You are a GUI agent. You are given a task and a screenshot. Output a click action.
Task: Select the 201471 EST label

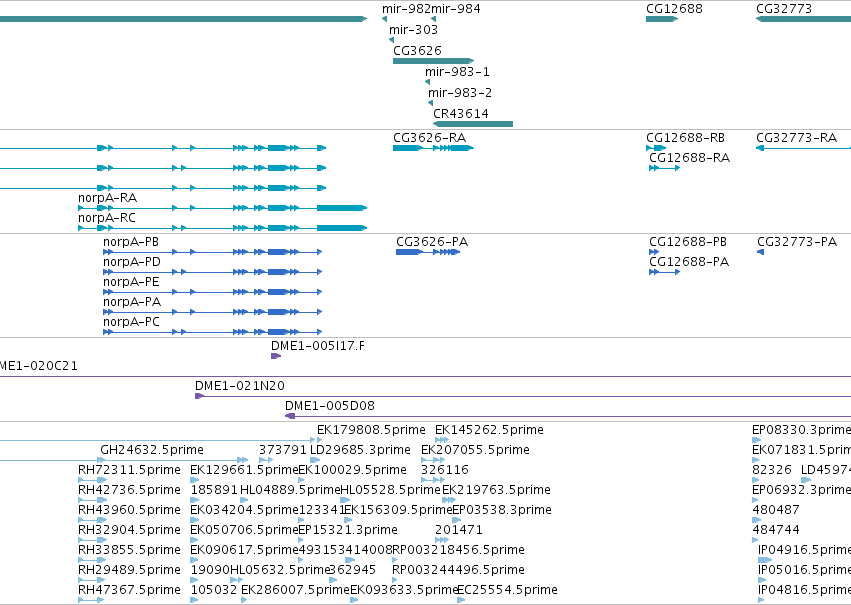[x=459, y=531]
